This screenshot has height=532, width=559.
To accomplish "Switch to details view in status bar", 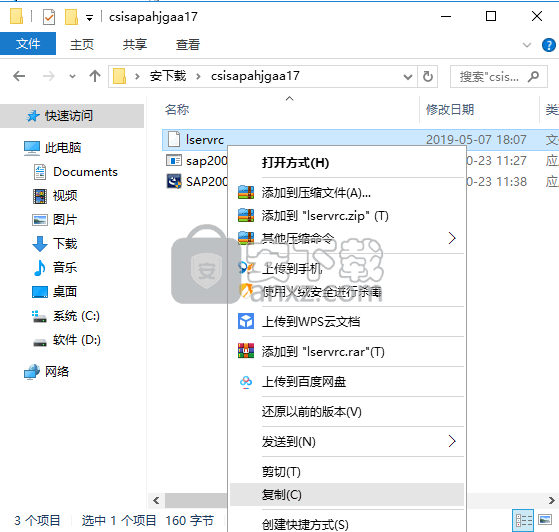I will point(523,520).
